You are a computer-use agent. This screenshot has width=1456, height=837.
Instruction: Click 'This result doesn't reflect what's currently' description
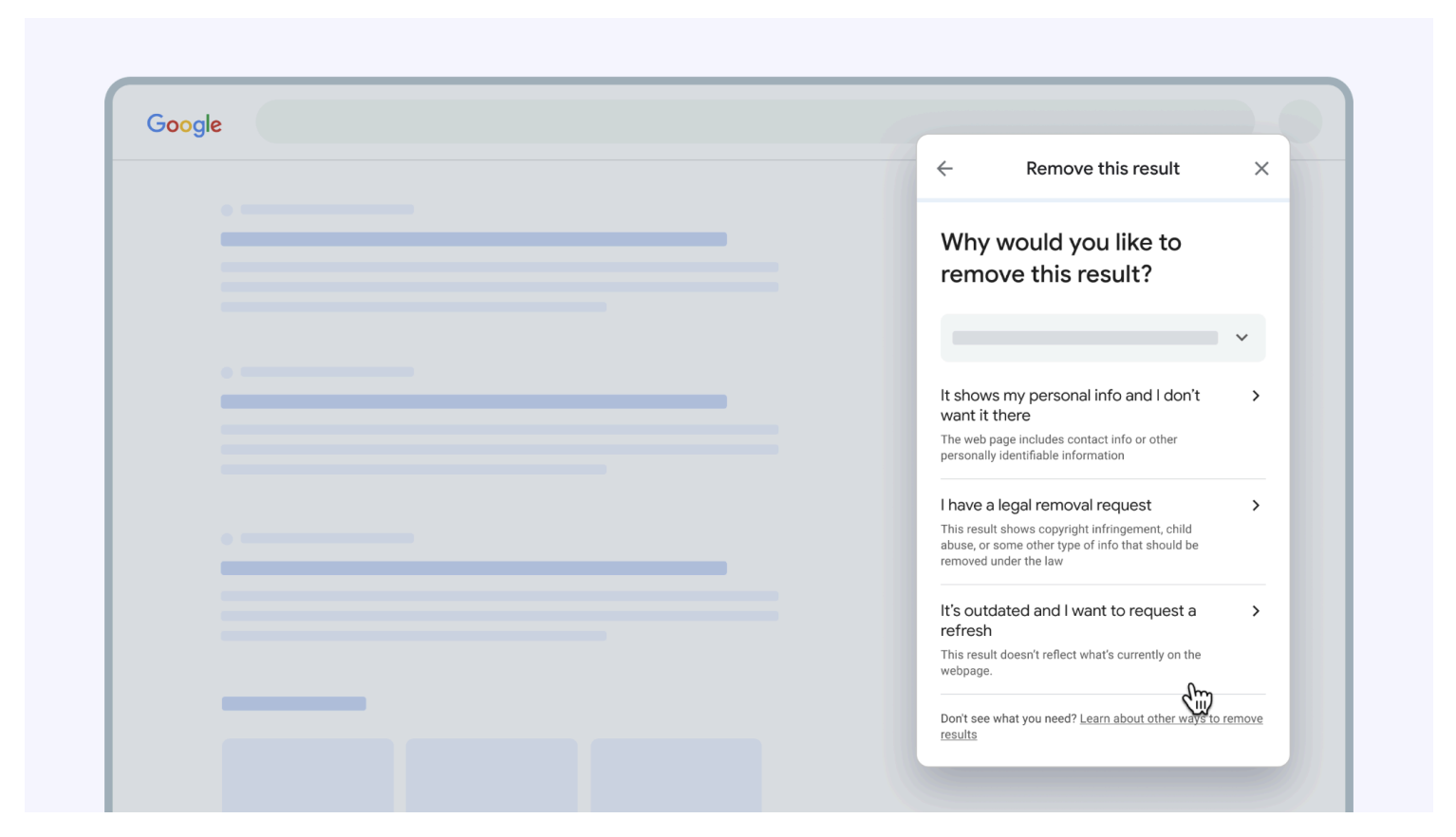point(1070,662)
